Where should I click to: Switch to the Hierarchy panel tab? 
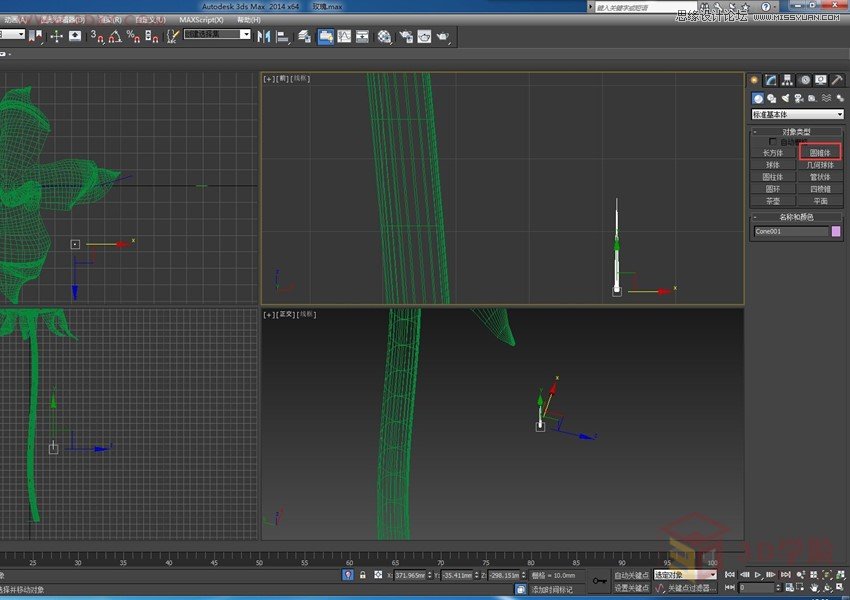click(787, 80)
